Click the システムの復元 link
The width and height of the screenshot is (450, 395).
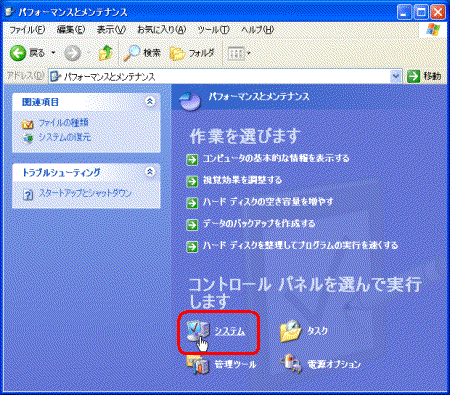pyautogui.click(x=65, y=137)
